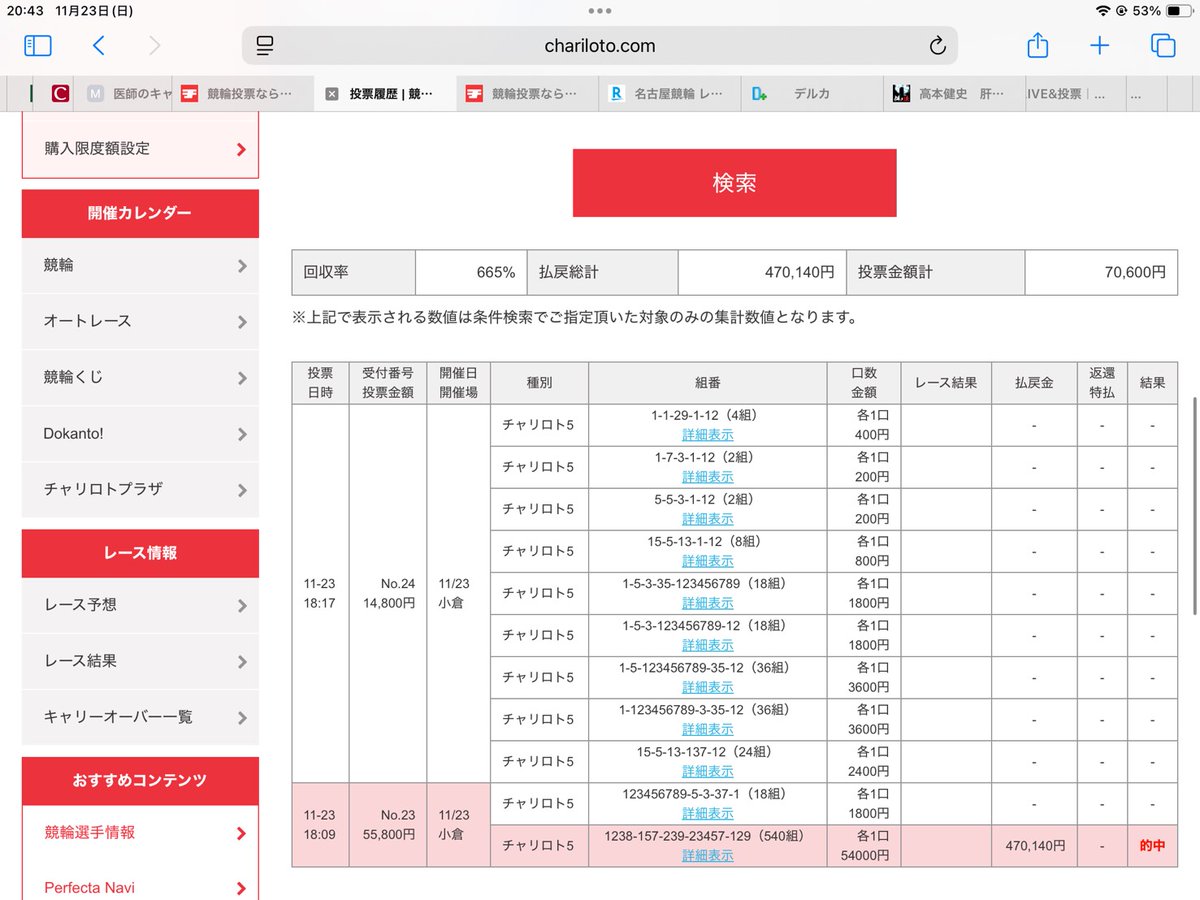The width and height of the screenshot is (1200, 900).
Task: Add a new tab with plus icon
Action: pyautogui.click(x=1100, y=46)
